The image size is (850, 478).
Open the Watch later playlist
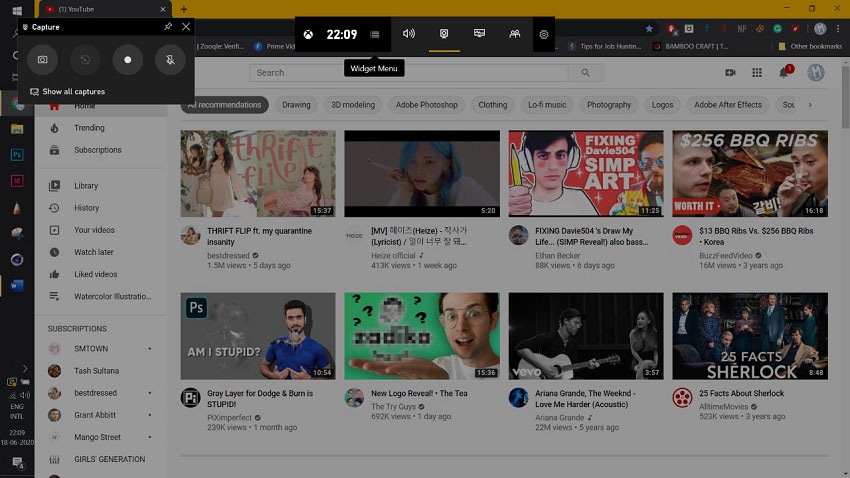93,252
